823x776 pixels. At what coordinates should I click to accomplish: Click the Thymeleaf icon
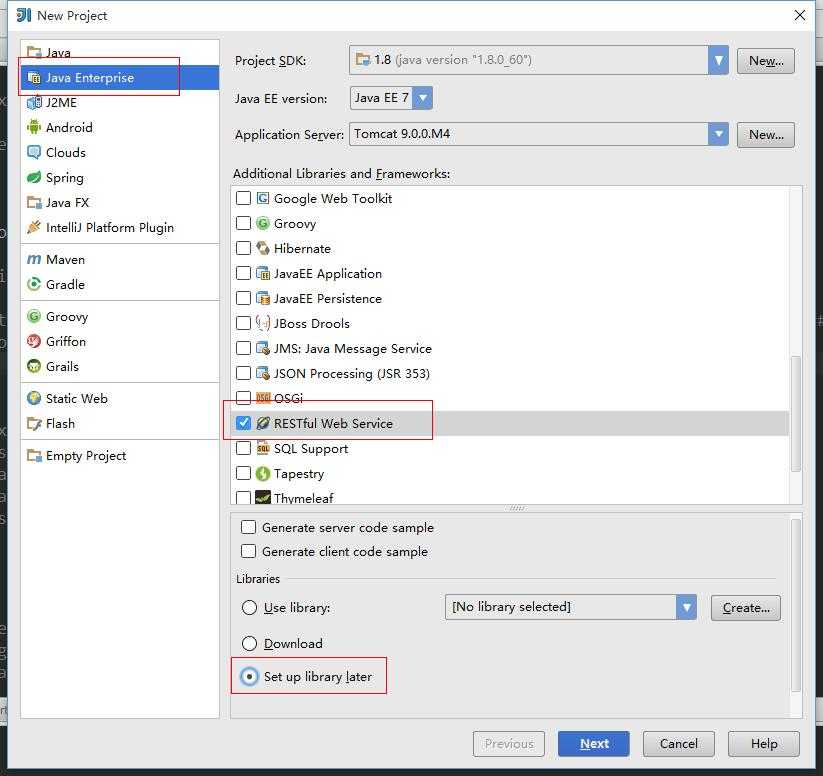(262, 497)
